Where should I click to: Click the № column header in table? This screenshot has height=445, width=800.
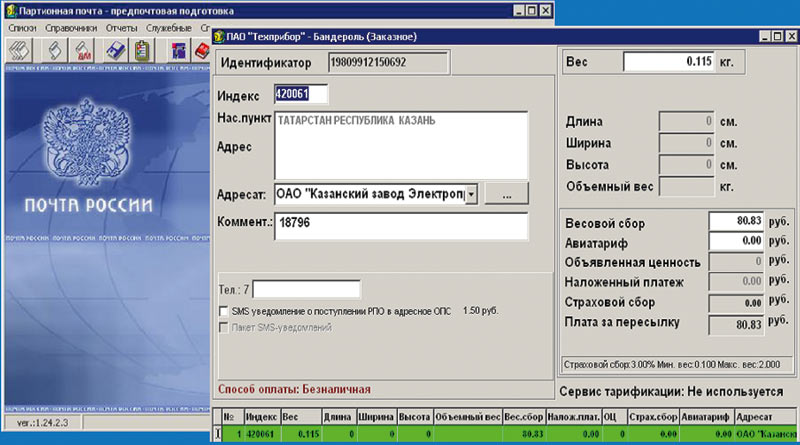[233, 417]
